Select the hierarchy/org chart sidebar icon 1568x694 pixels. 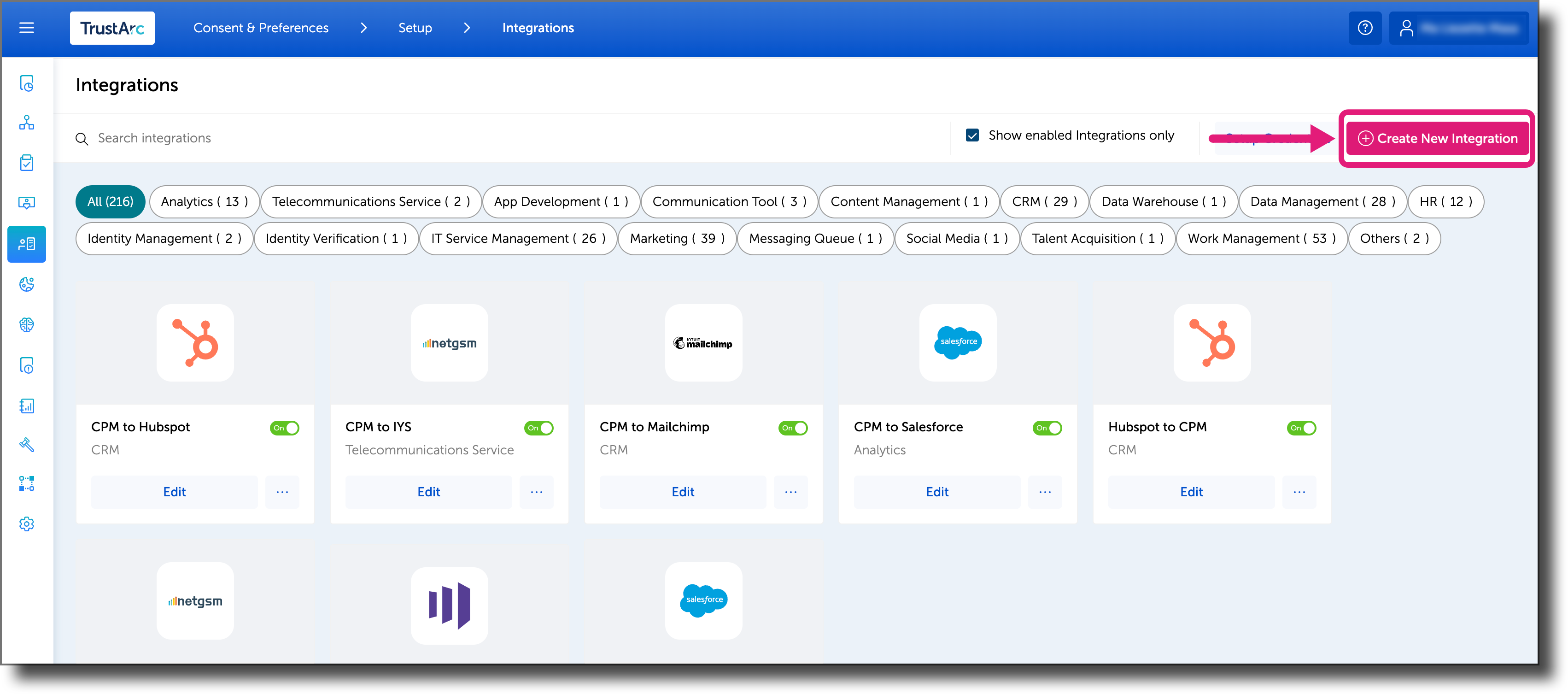point(27,123)
